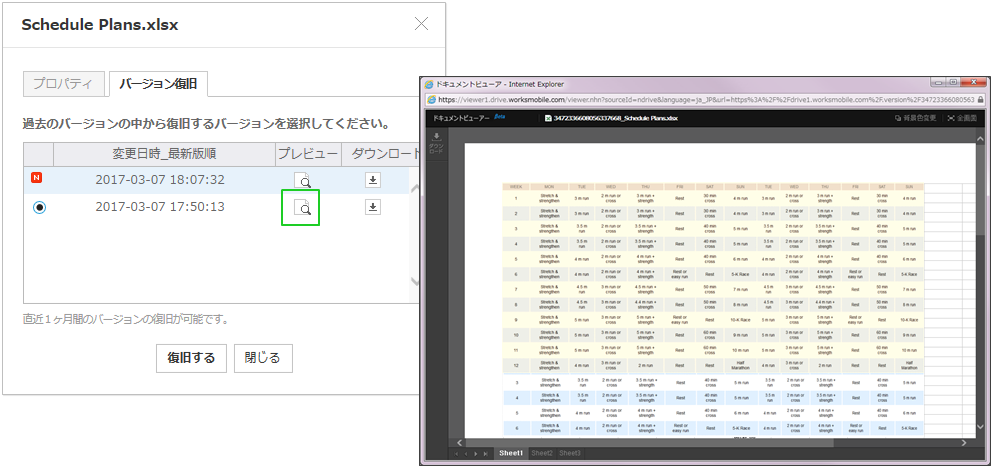Viewport: 993px width, 467px height.
Task: Click the red N latest-version marker
Action: coord(38,179)
